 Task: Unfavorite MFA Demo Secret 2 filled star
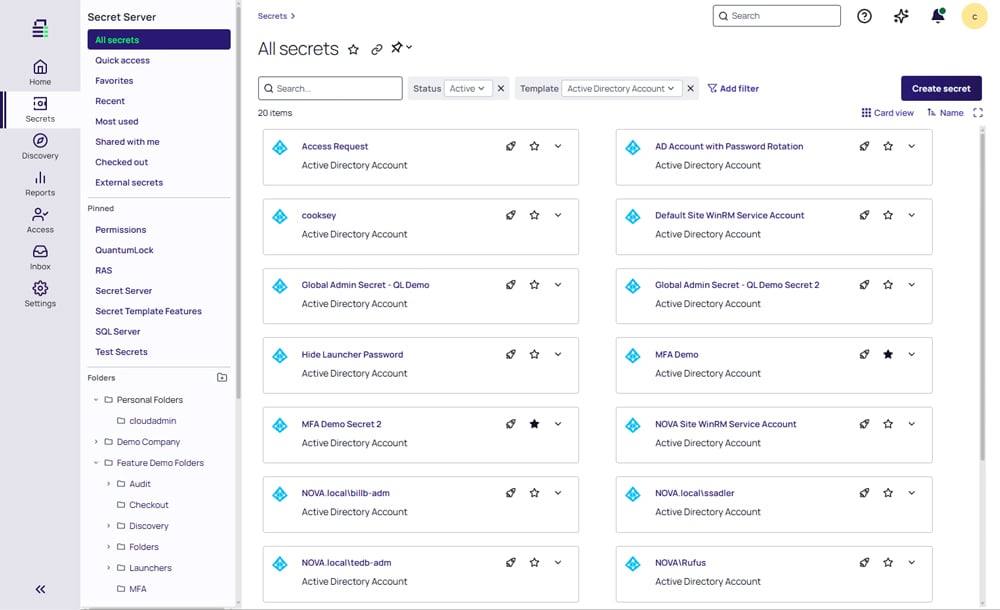534,423
